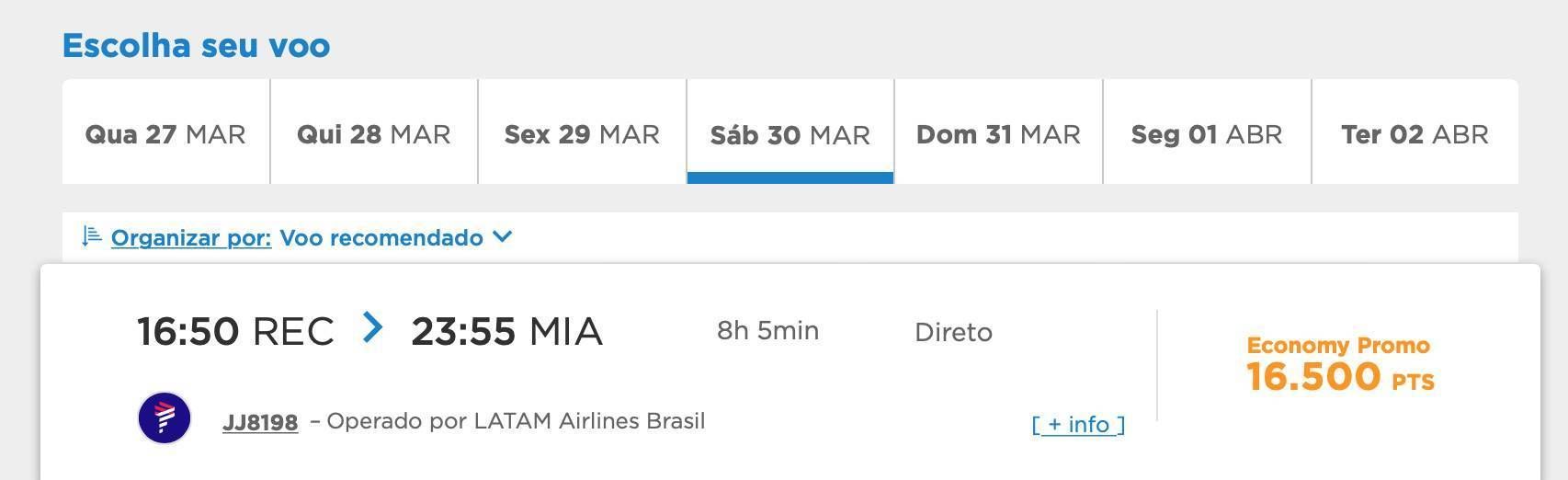Select Voo recomendado sorting option
Image resolution: width=1568 pixels, height=480 pixels.
[381, 237]
